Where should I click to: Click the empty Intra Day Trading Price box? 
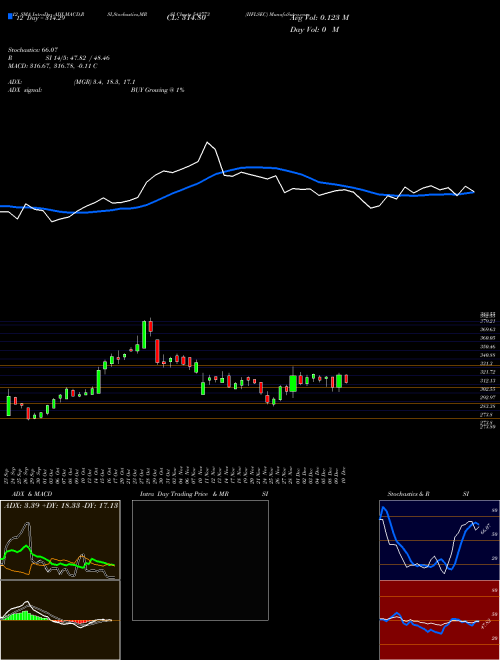[x=200, y=560]
